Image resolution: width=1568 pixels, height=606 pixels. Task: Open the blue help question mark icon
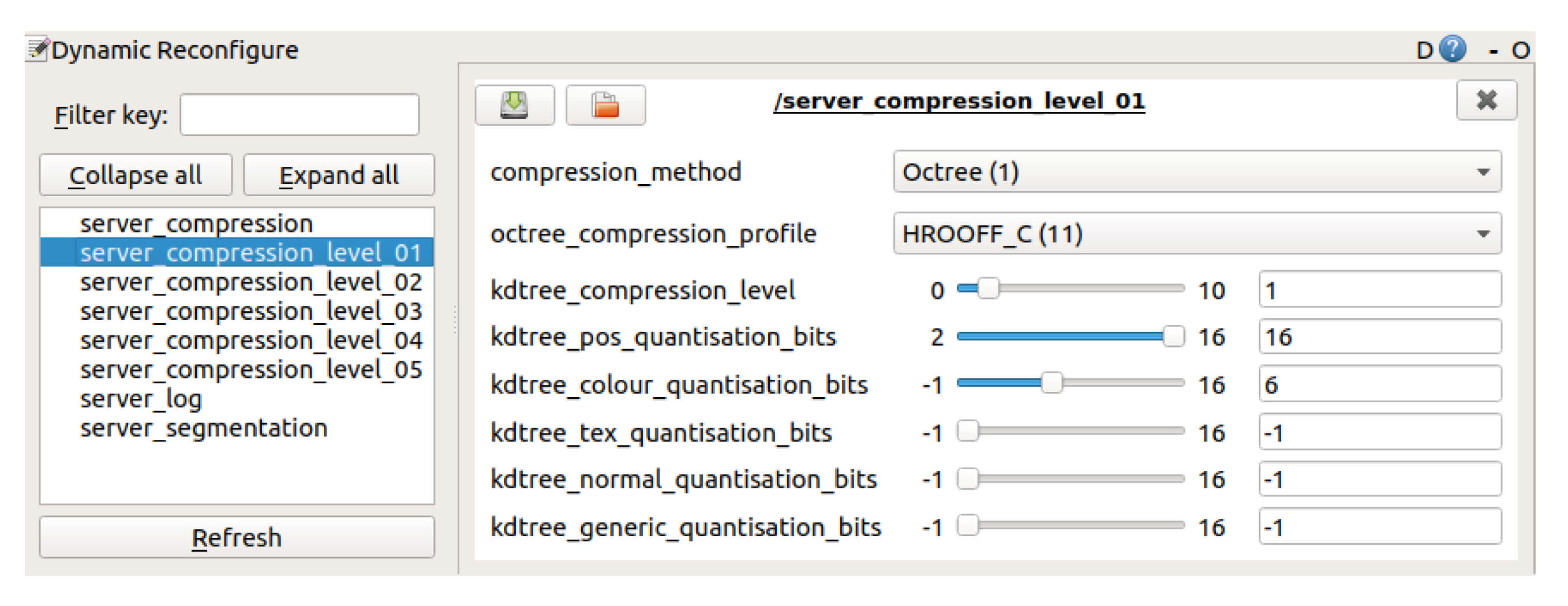point(1453,49)
